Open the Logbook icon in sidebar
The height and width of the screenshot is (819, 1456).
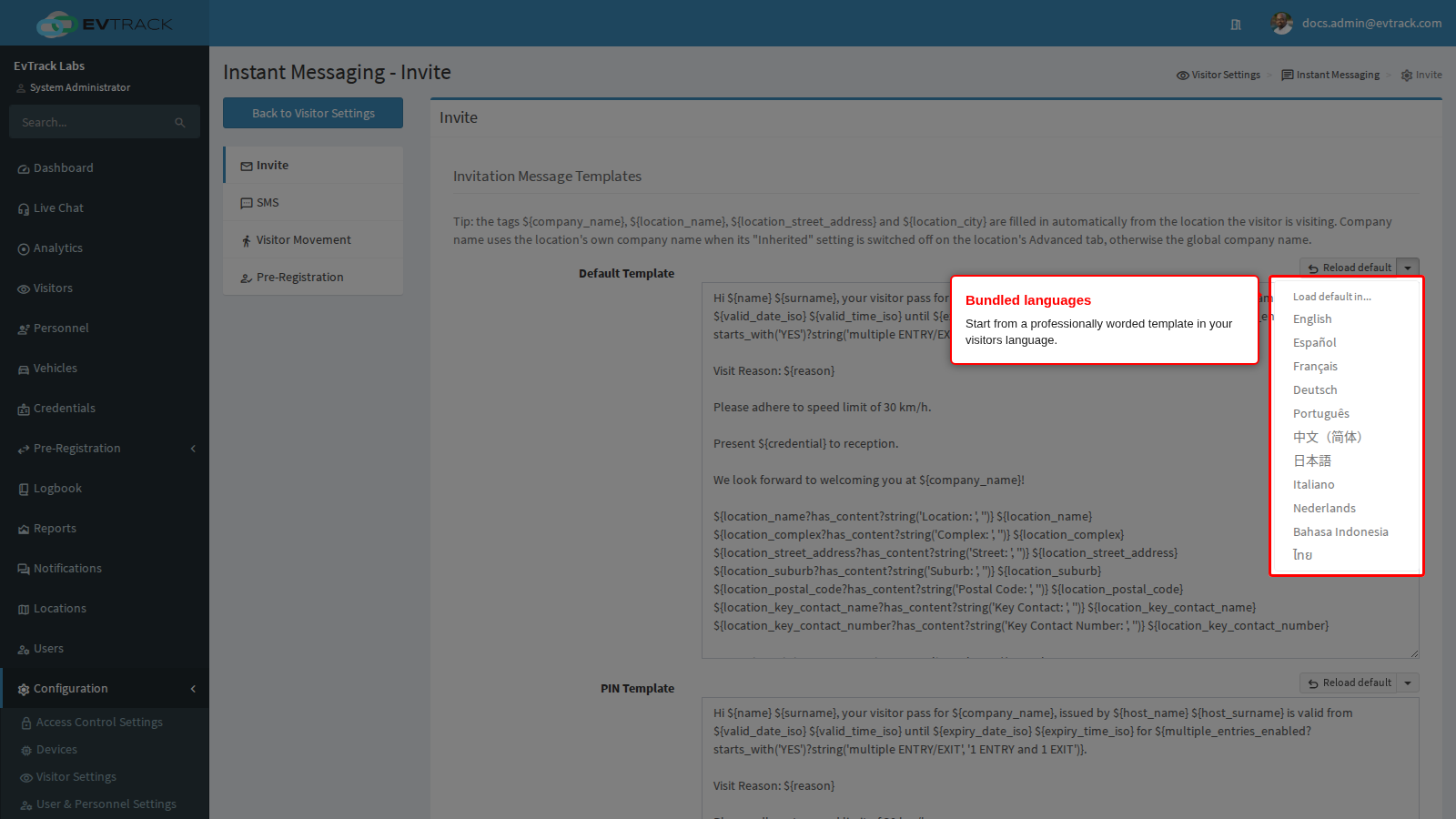24,489
